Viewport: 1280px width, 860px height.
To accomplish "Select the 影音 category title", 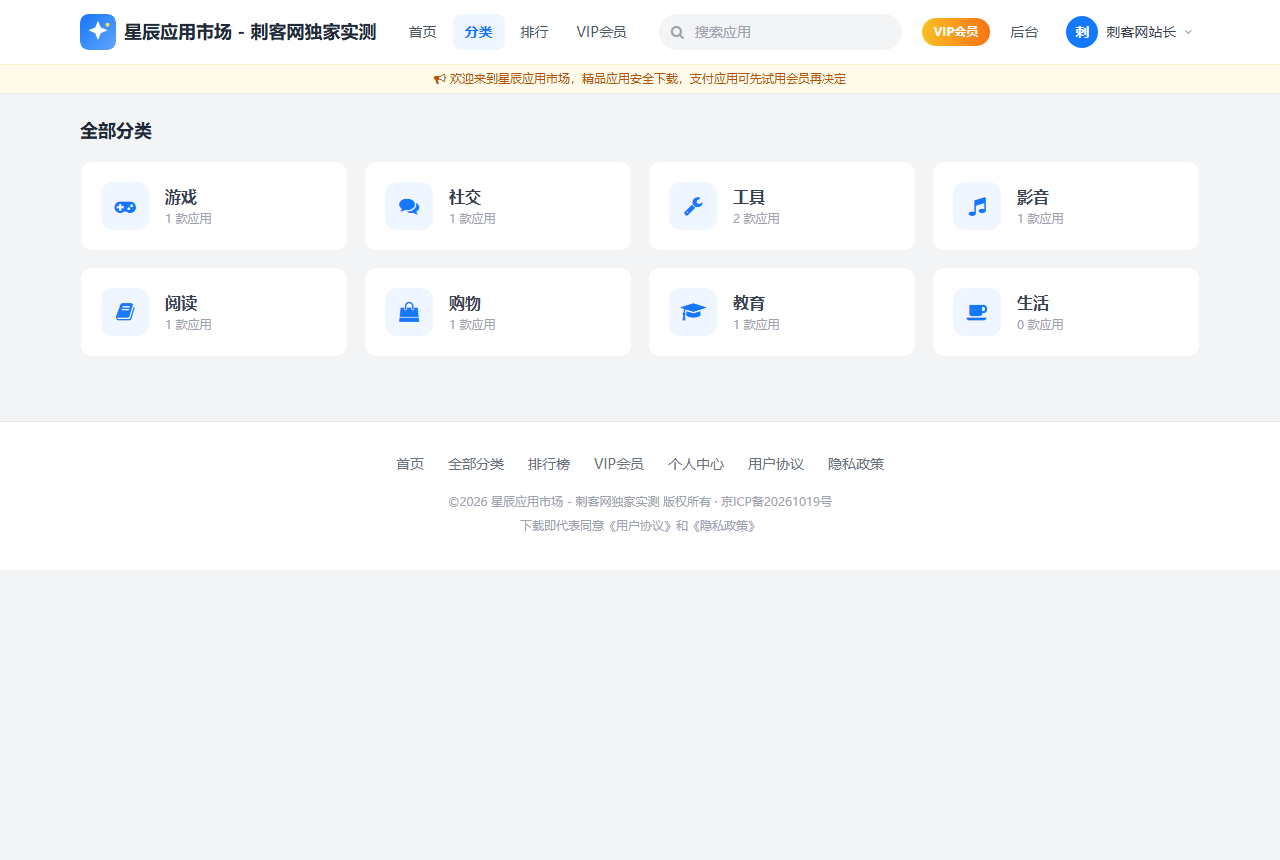I will tap(1033, 197).
